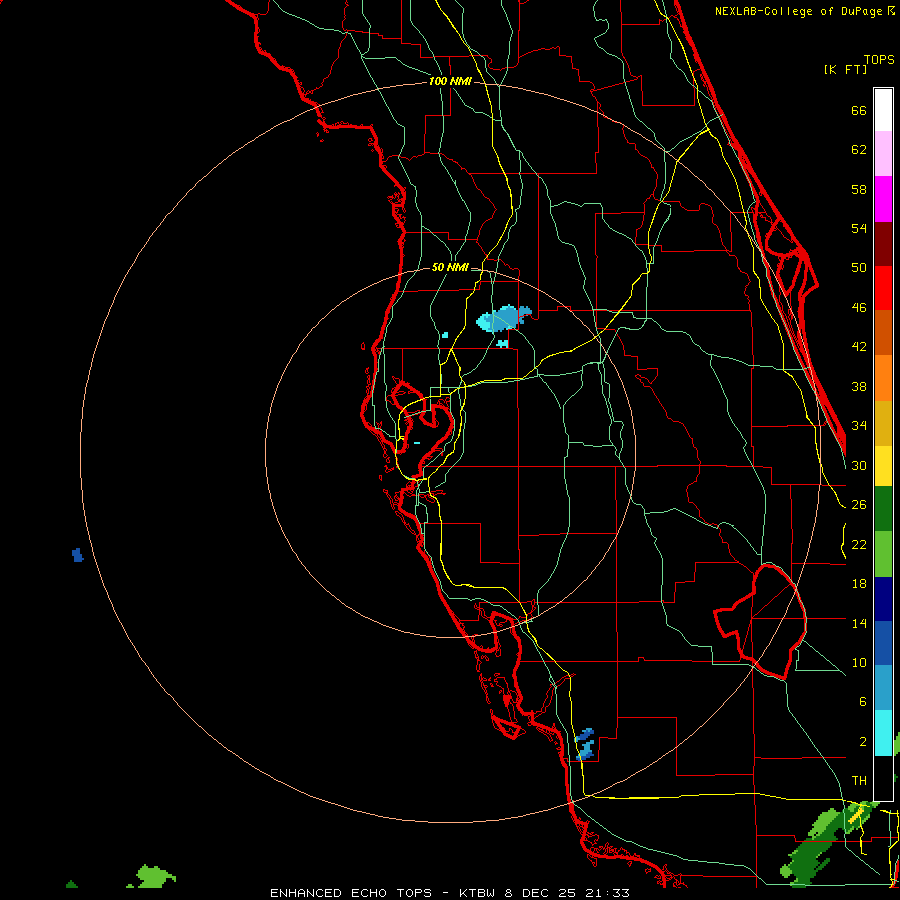Click the 54 value on the scale
The image size is (900, 900).
(859, 228)
